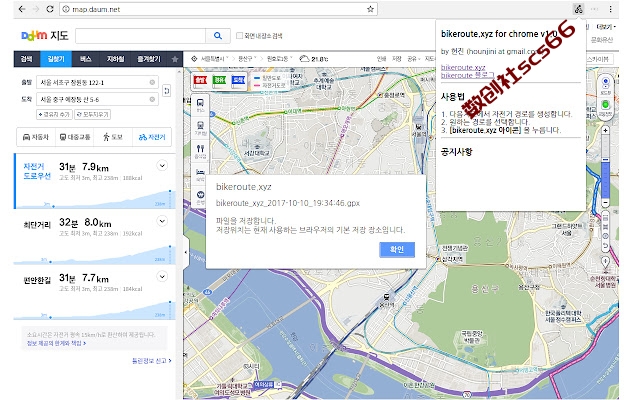Click the Daum 지도 logo
This screenshot has width=640, height=400.
pos(45,36)
